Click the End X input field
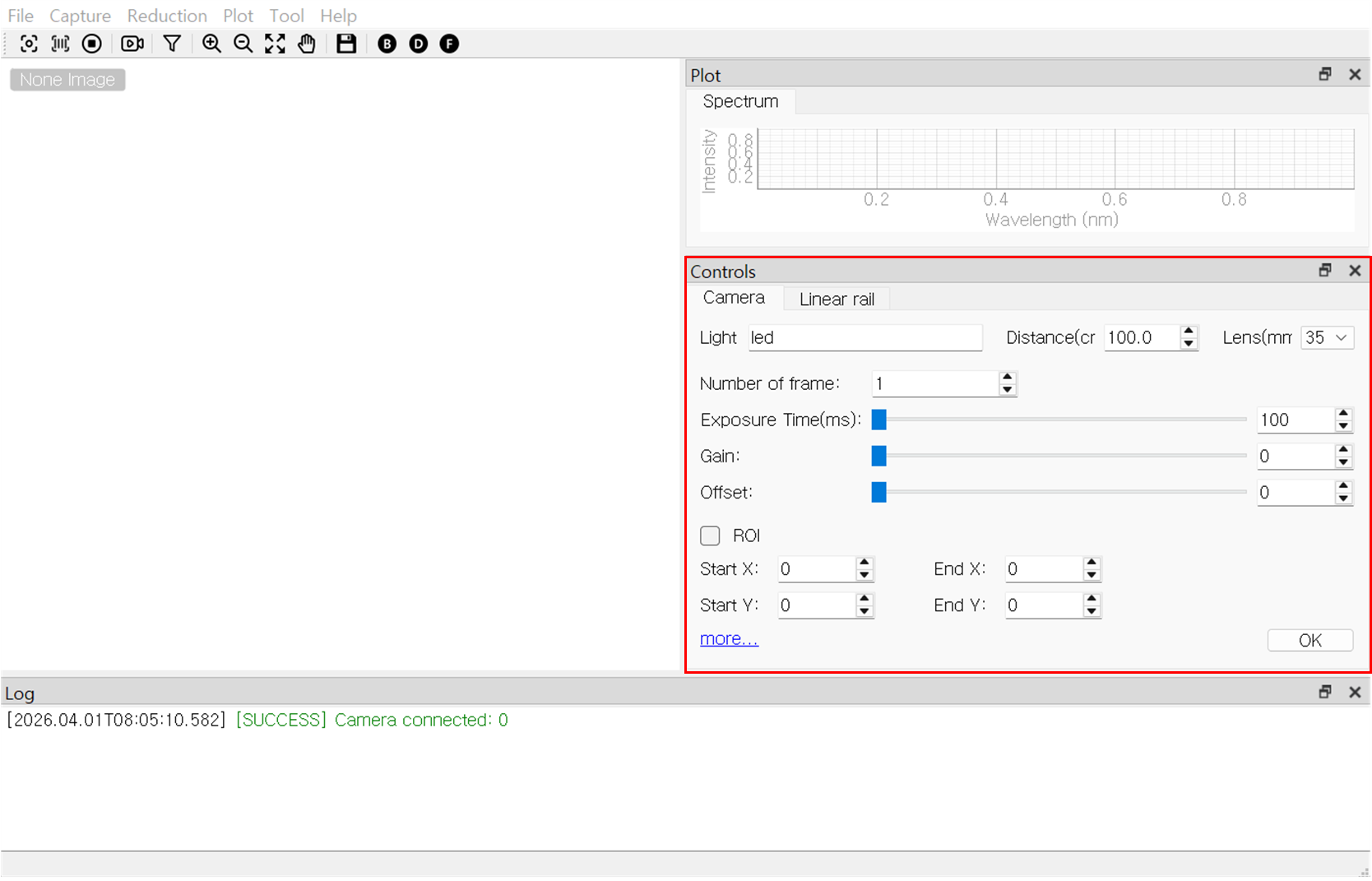The width and height of the screenshot is (1372, 881). click(1044, 569)
